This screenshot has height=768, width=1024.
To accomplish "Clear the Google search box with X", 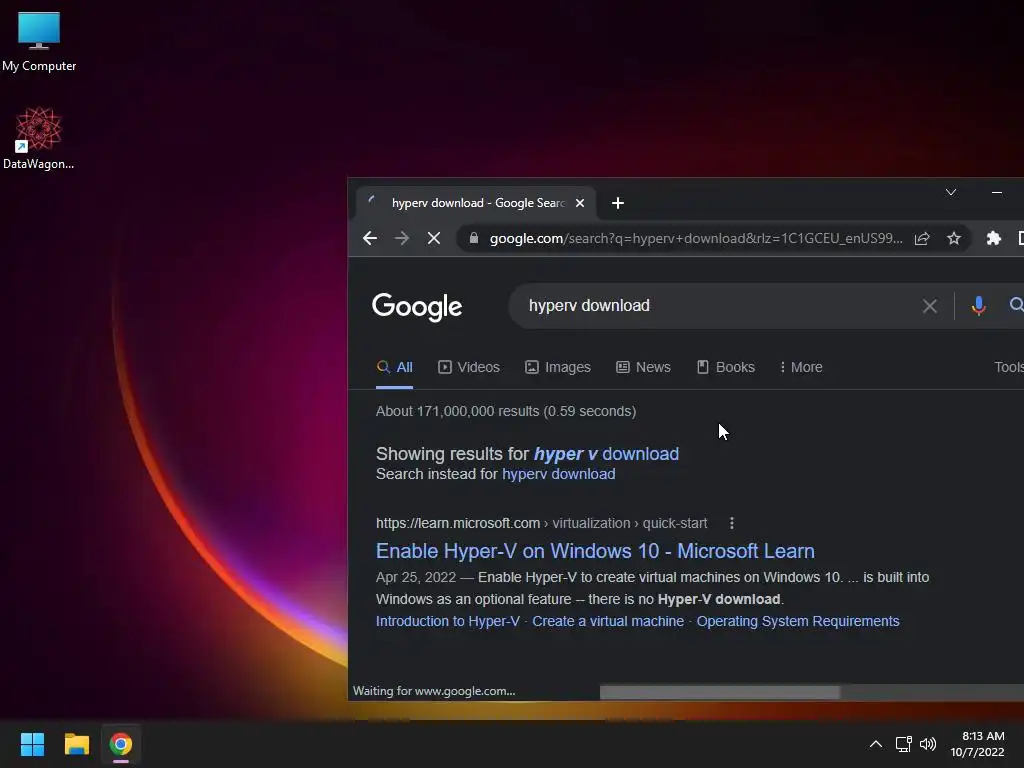I will tap(930, 306).
